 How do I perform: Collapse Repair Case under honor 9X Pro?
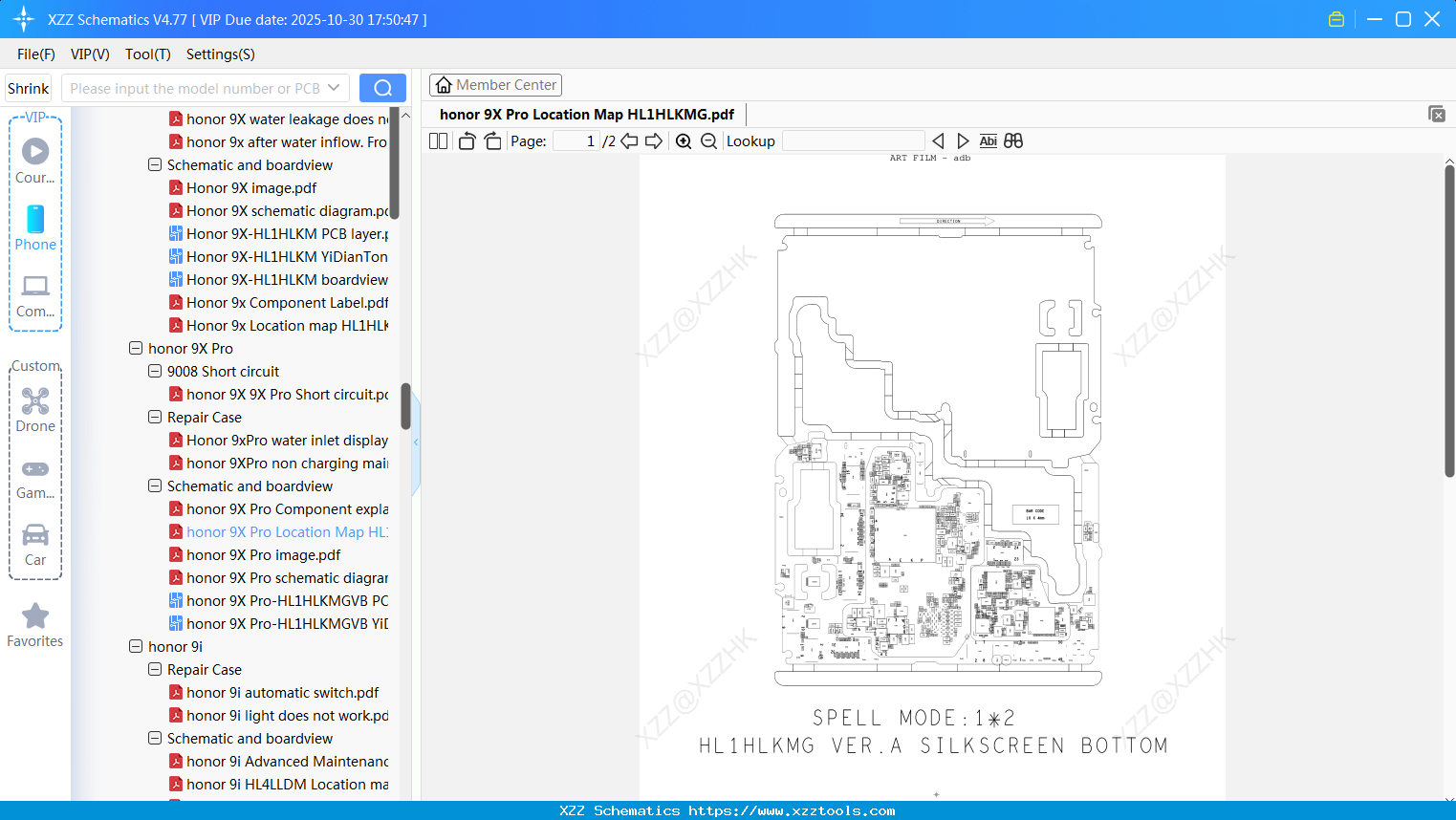click(155, 418)
